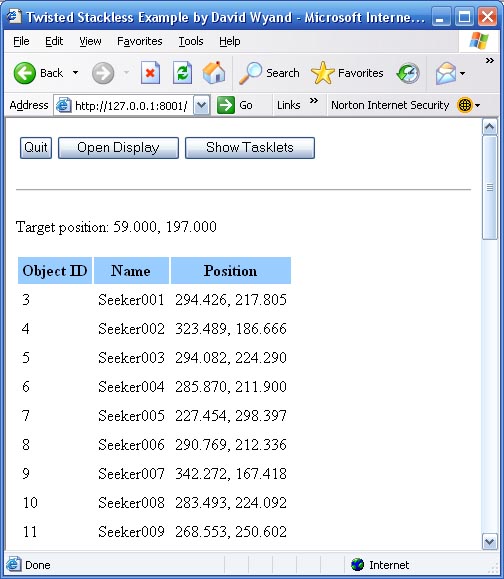The image size is (504, 579).
Task: Open Search with the magnifying glass icon
Action: pyautogui.click(x=250, y=73)
